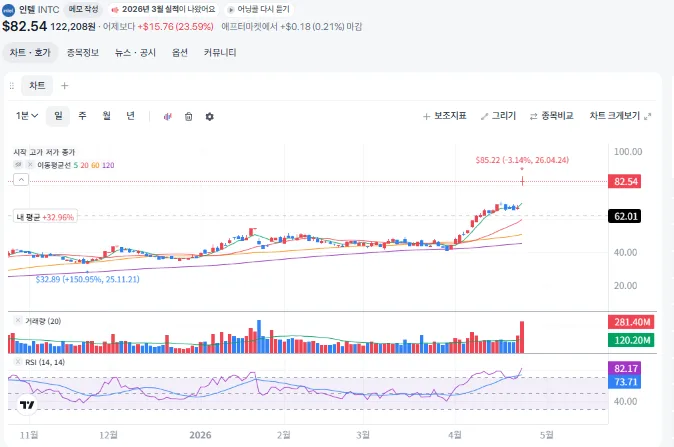Click the 5-day moving average label
The width and height of the screenshot is (674, 447).
click(76, 165)
